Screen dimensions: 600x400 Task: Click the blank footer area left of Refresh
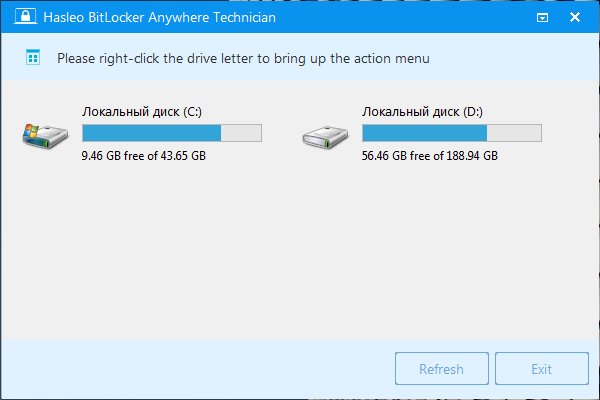pos(200,369)
